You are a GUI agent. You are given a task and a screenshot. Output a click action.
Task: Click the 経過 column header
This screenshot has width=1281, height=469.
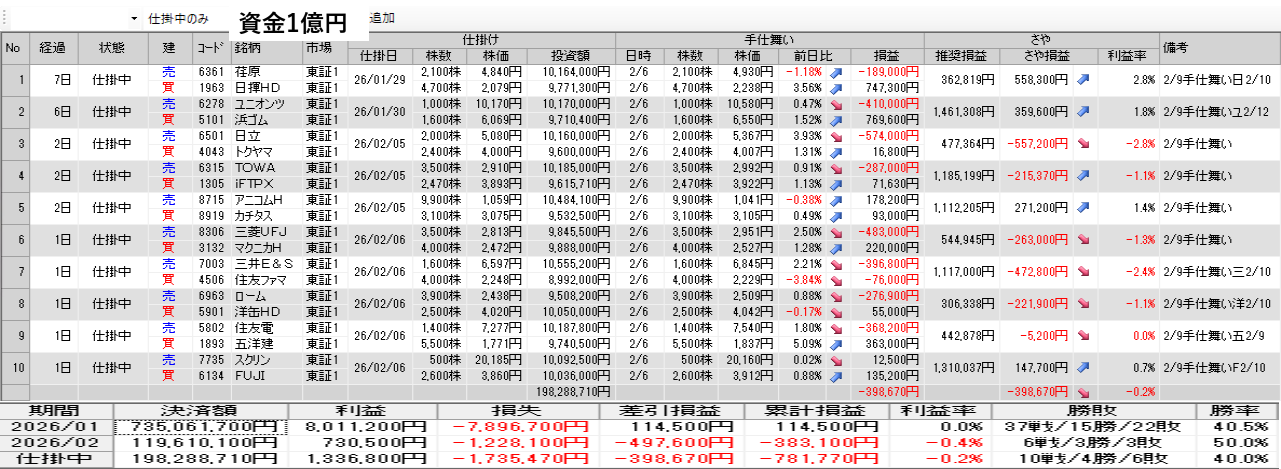52,47
